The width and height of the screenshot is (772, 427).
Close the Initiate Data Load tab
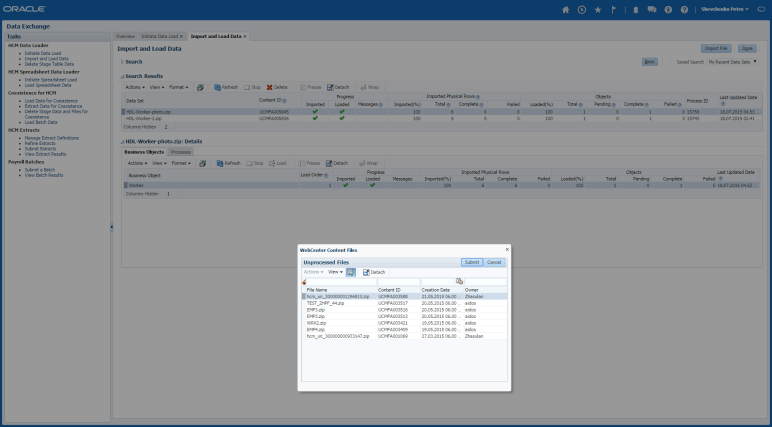tap(181, 36)
